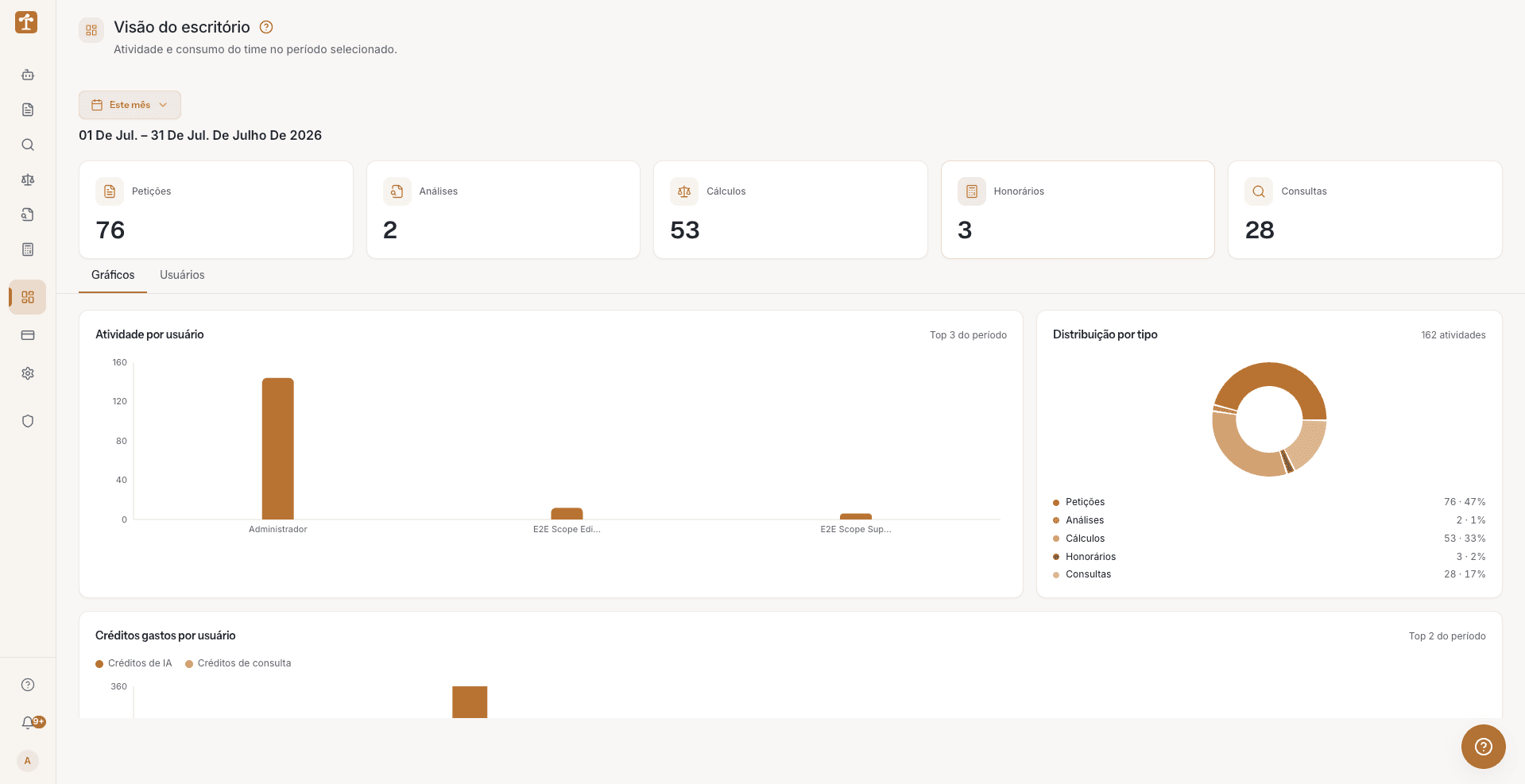This screenshot has width=1525, height=784.
Task: Click the calendar icon in the period selector
Action: [97, 105]
